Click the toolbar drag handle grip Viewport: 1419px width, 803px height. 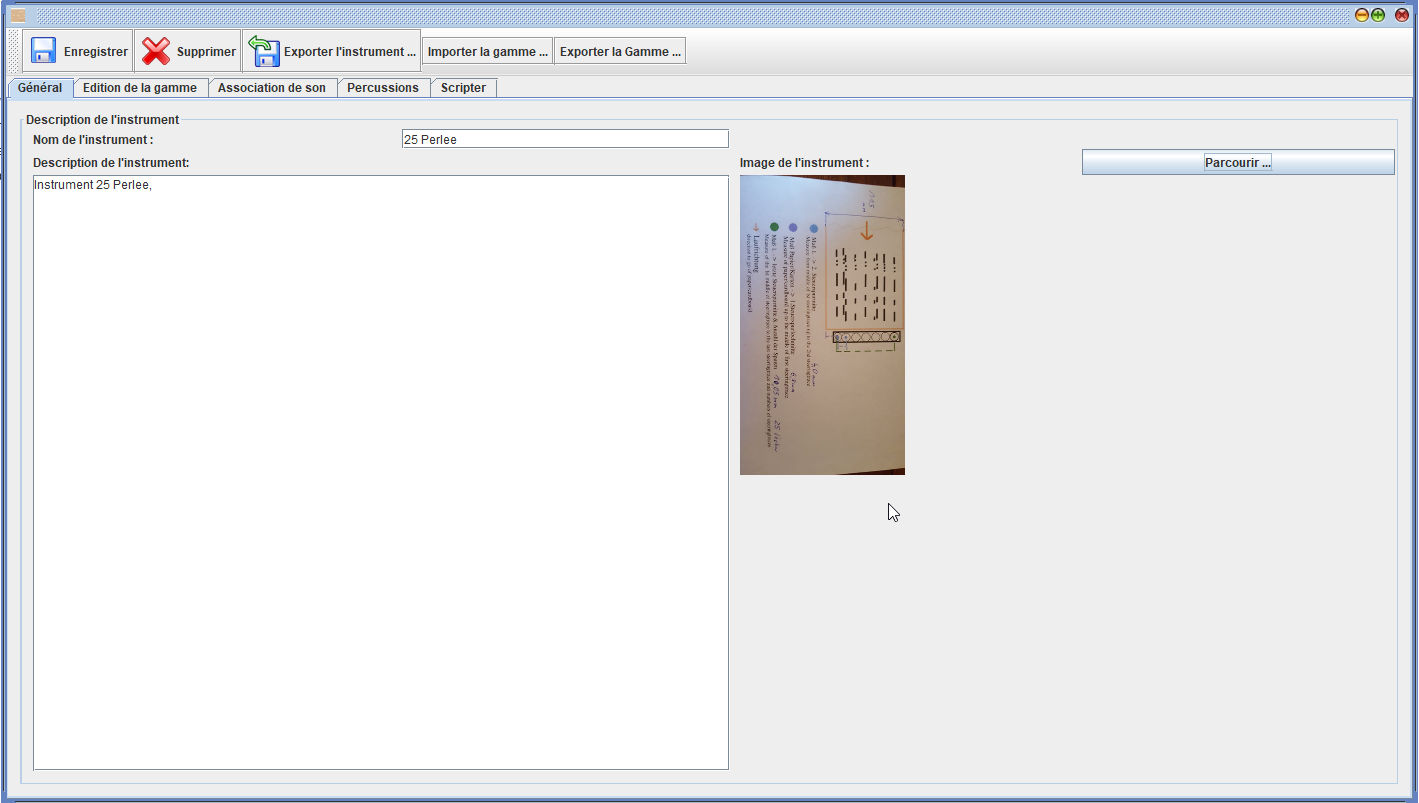14,51
